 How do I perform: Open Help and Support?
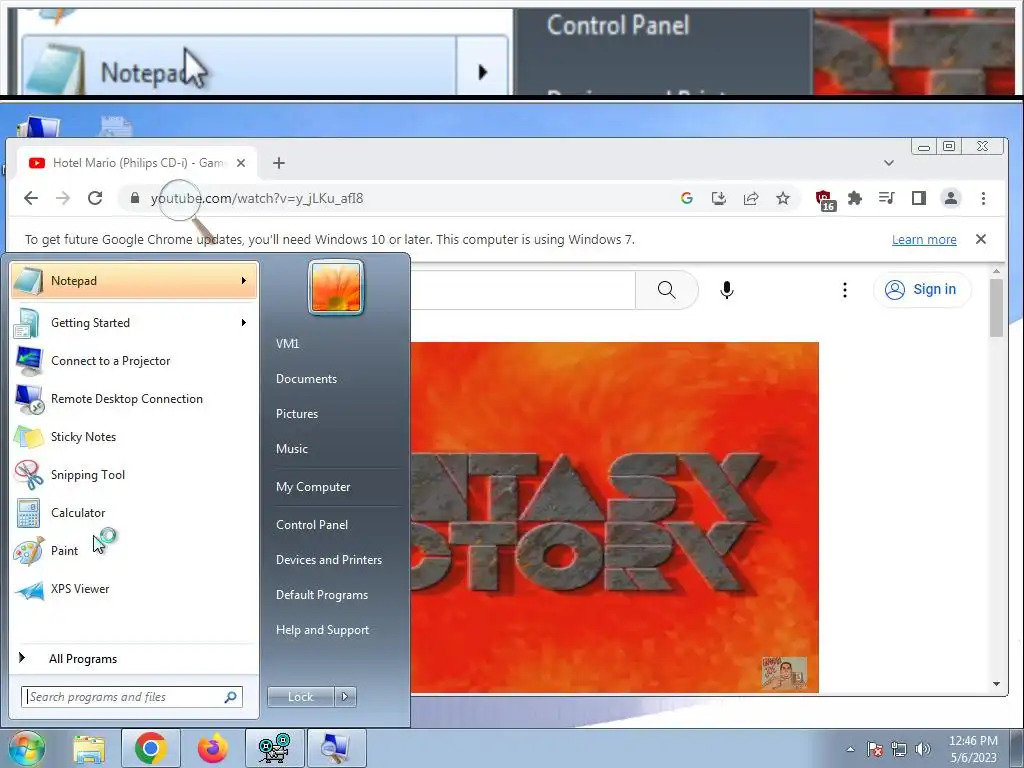point(322,630)
